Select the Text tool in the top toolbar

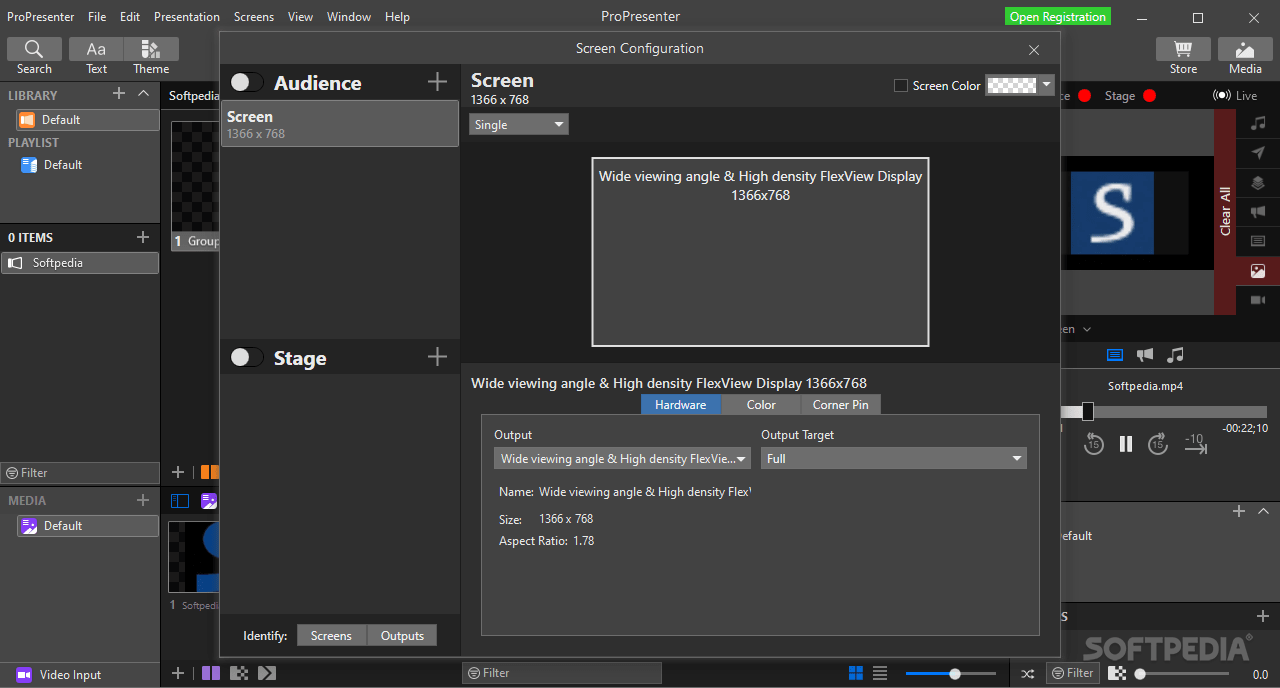(95, 48)
